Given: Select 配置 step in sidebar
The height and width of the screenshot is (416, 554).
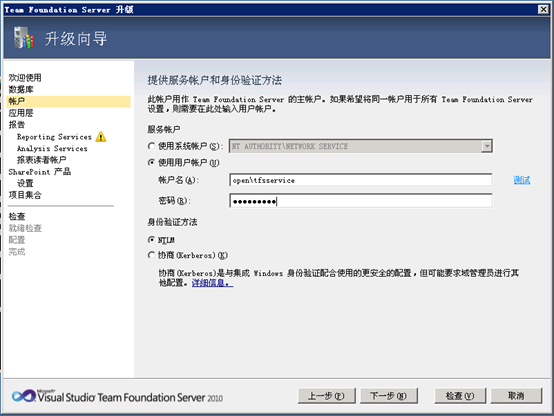Looking at the screenshot, I should tap(17, 240).
